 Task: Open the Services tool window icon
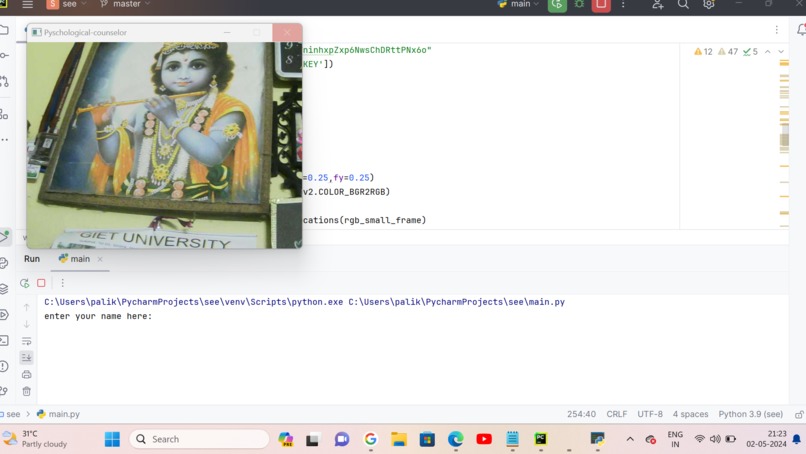coord(5,315)
